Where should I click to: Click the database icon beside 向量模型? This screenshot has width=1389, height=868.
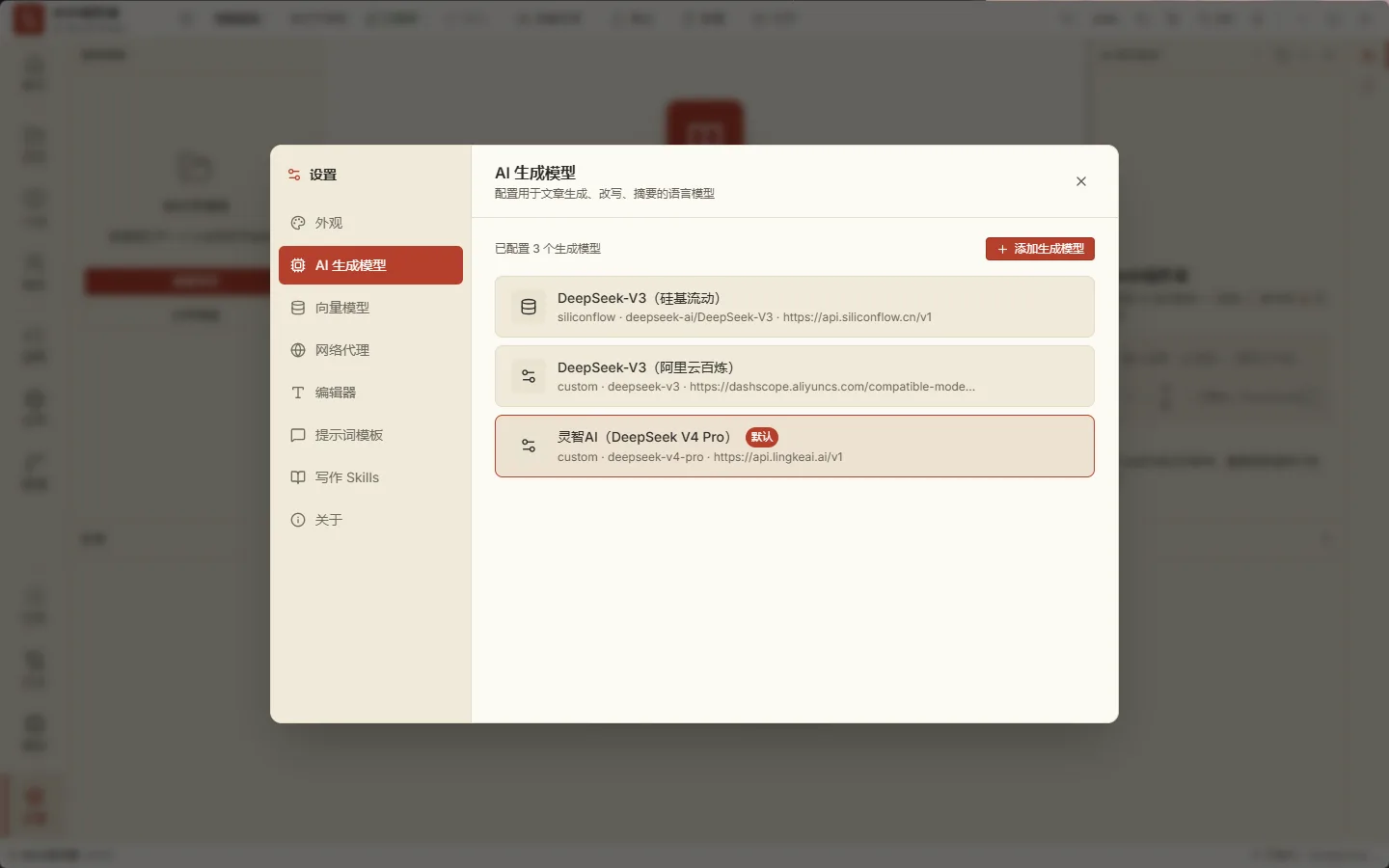pyautogui.click(x=298, y=308)
